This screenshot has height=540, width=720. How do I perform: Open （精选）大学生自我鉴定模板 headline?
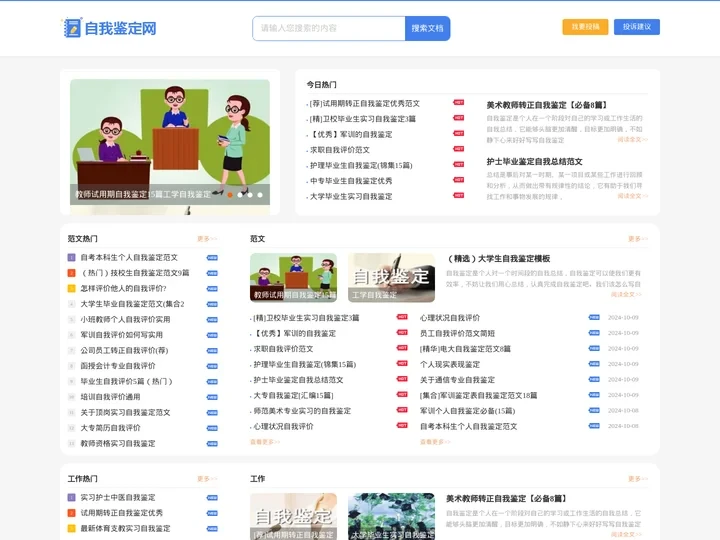pos(499,259)
